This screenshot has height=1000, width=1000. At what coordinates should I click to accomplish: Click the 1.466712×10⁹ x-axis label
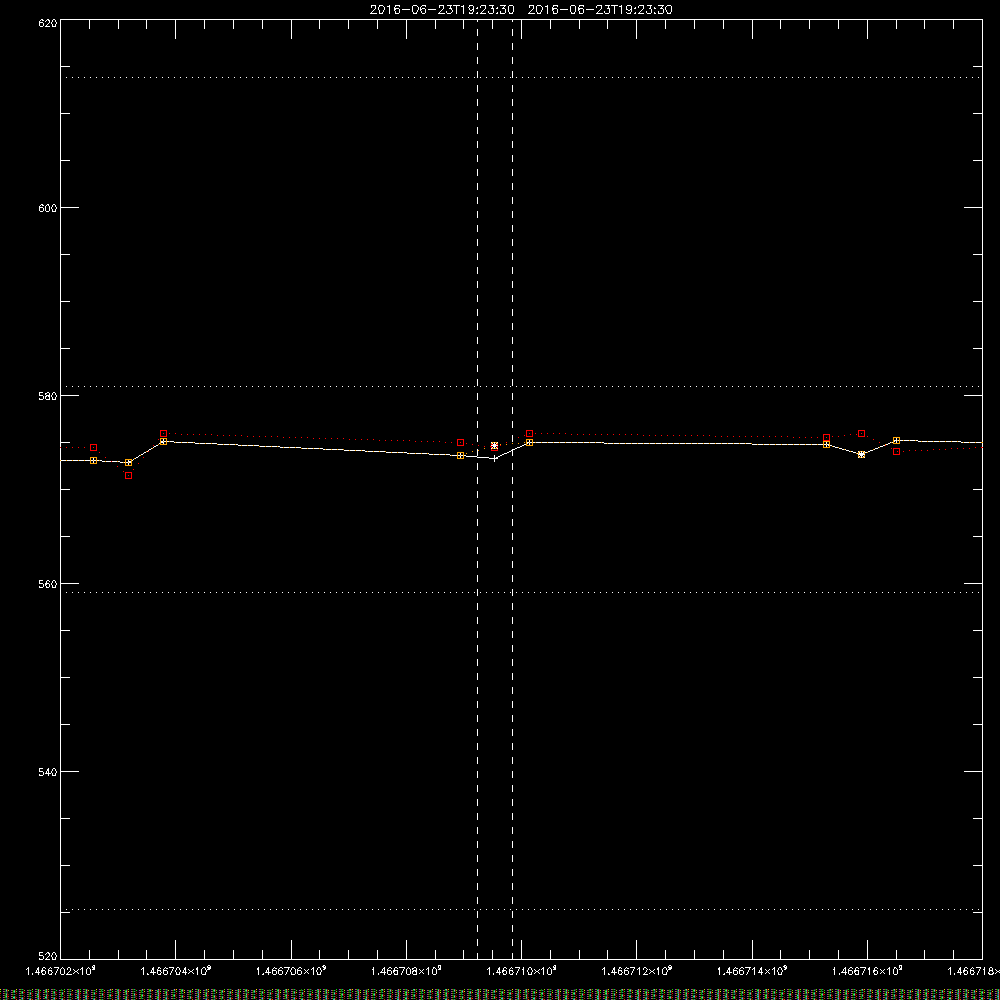[636, 971]
